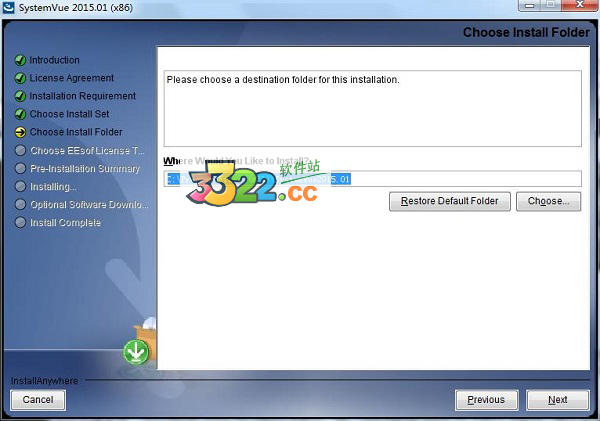Select the Choose EEsof License step
Image resolution: width=600 pixels, height=421 pixels.
(87, 150)
